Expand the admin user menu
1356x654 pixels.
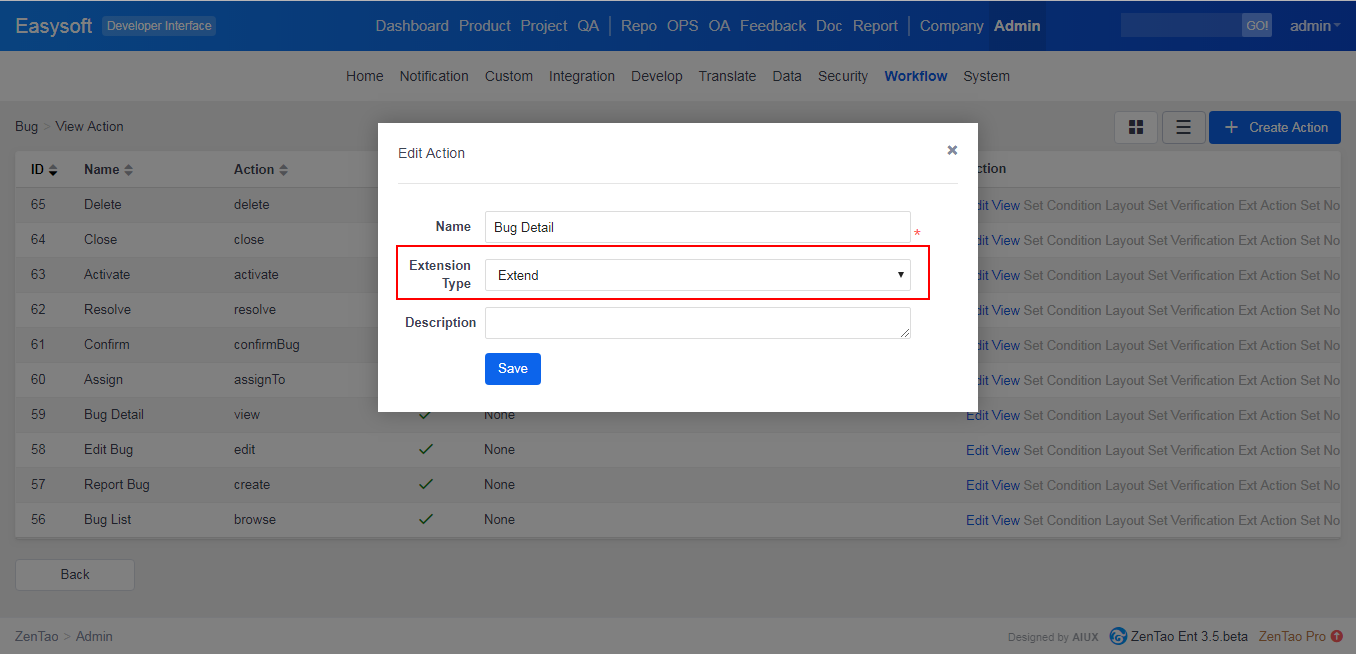coord(1314,26)
